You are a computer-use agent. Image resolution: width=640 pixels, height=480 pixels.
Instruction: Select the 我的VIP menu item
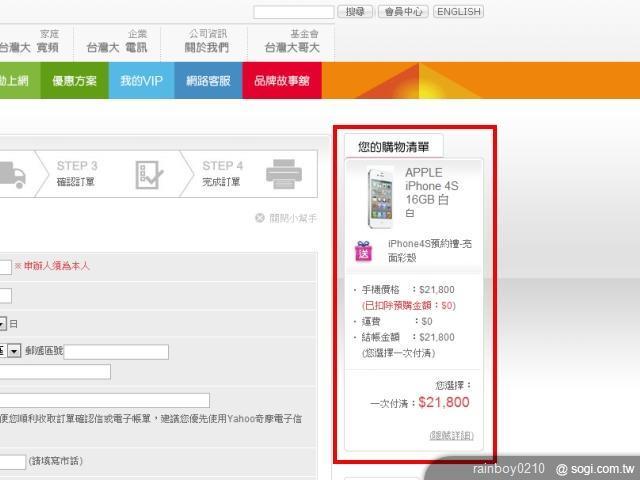point(141,80)
